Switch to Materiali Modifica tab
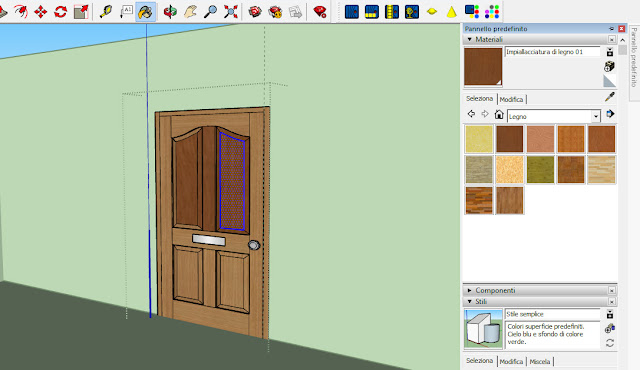The image size is (640, 370). pos(511,99)
